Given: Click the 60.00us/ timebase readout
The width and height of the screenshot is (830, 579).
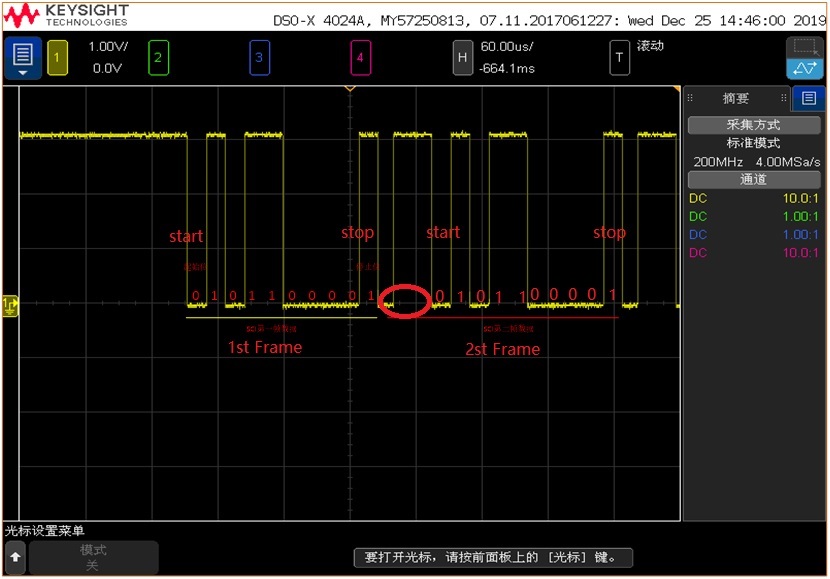Looking at the screenshot, I should pos(507,47).
